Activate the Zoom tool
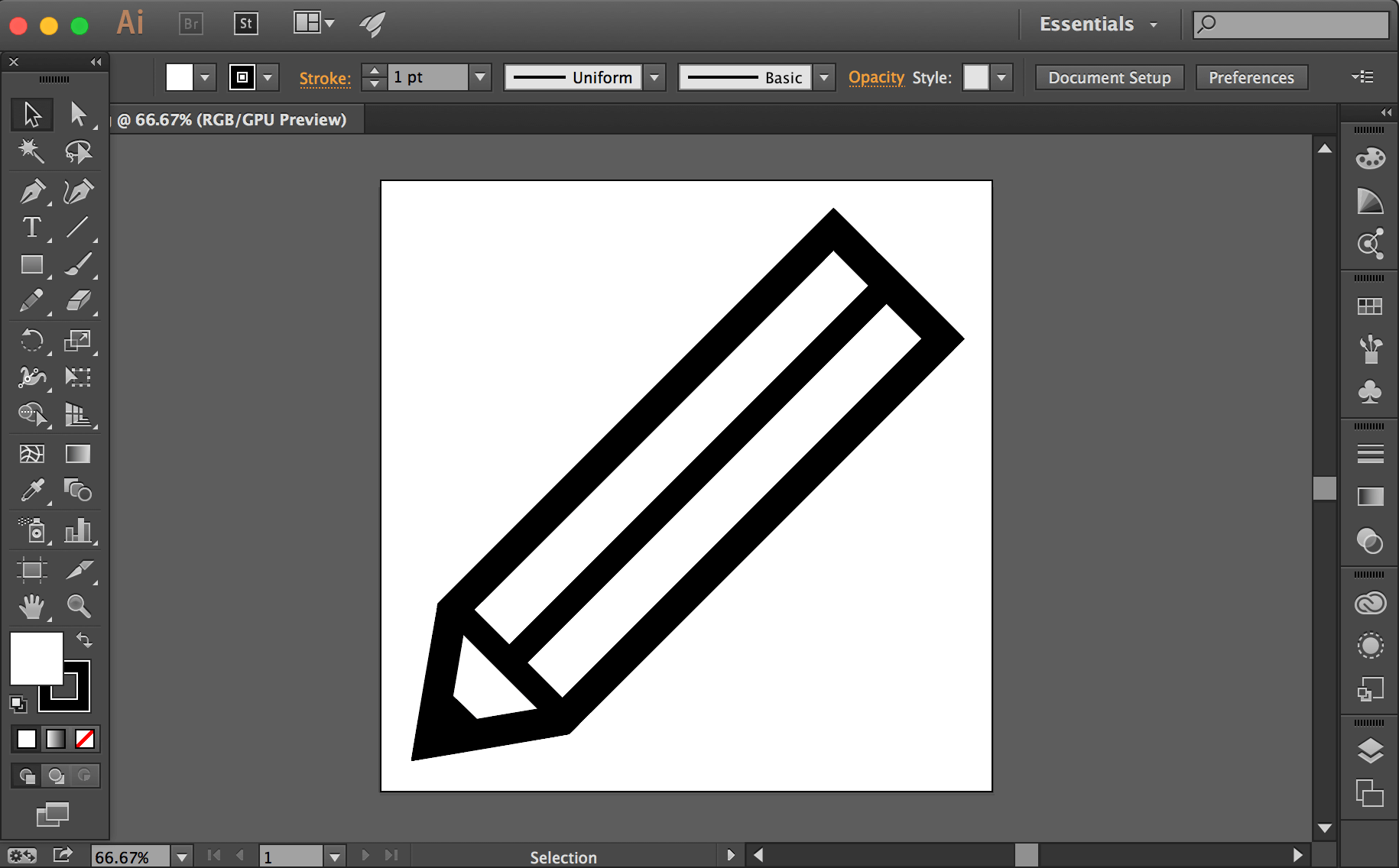Image resolution: width=1399 pixels, height=868 pixels. coord(78,606)
